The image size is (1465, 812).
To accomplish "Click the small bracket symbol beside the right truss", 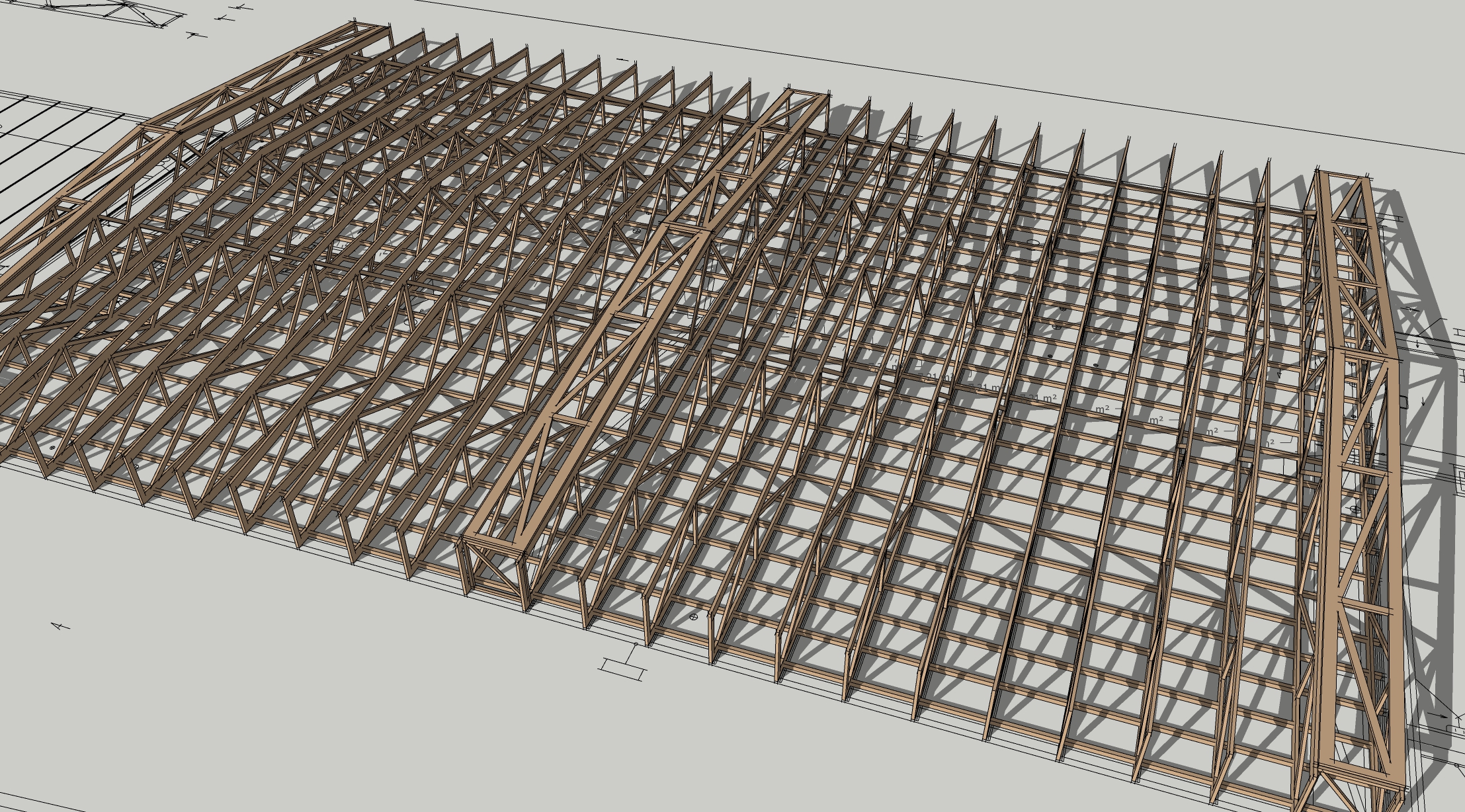I will point(1404,402).
